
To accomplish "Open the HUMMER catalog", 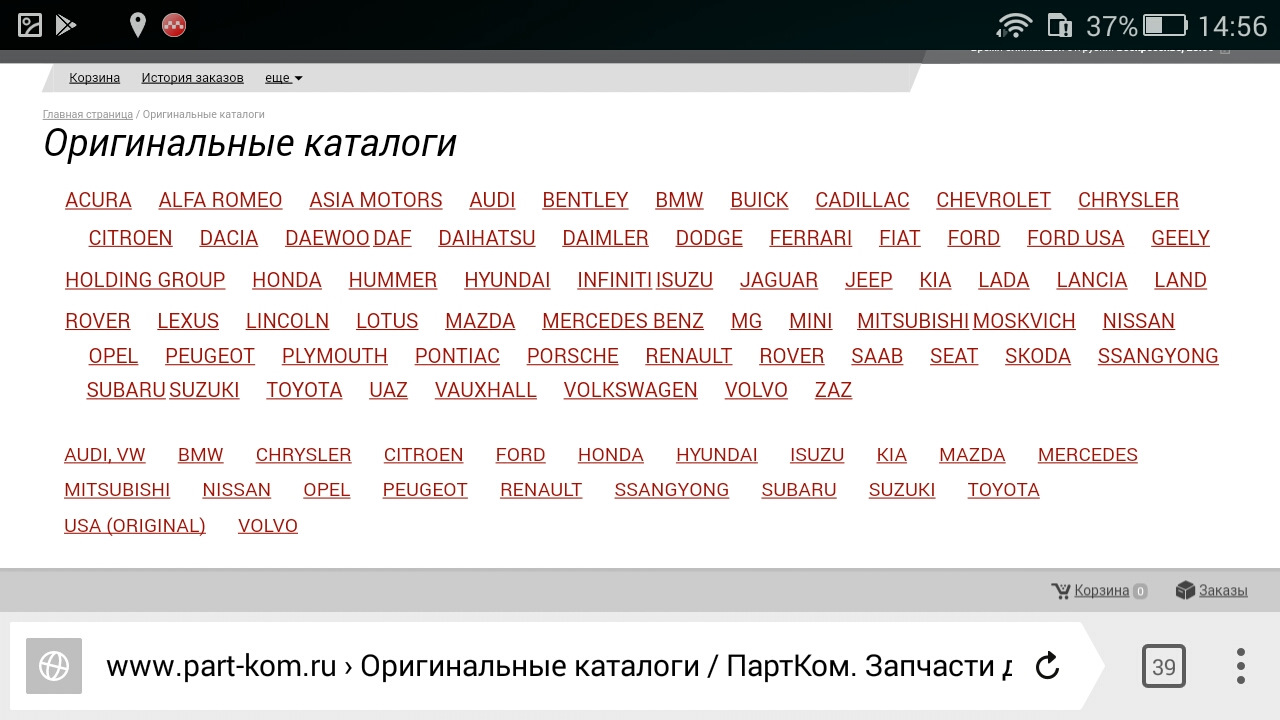I will click(393, 280).
